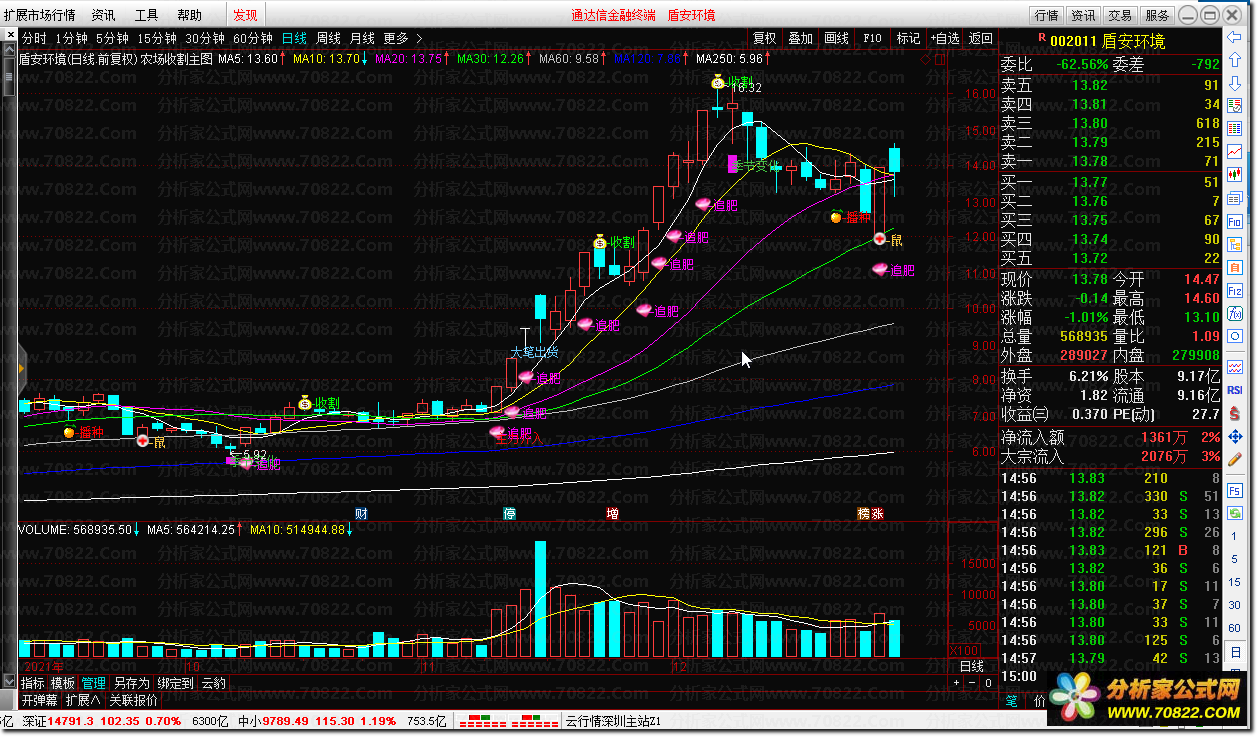Image resolution: width=1259 pixels, height=737 pixels.
Task: Select the 管理 tab below chart
Action: pos(94,683)
